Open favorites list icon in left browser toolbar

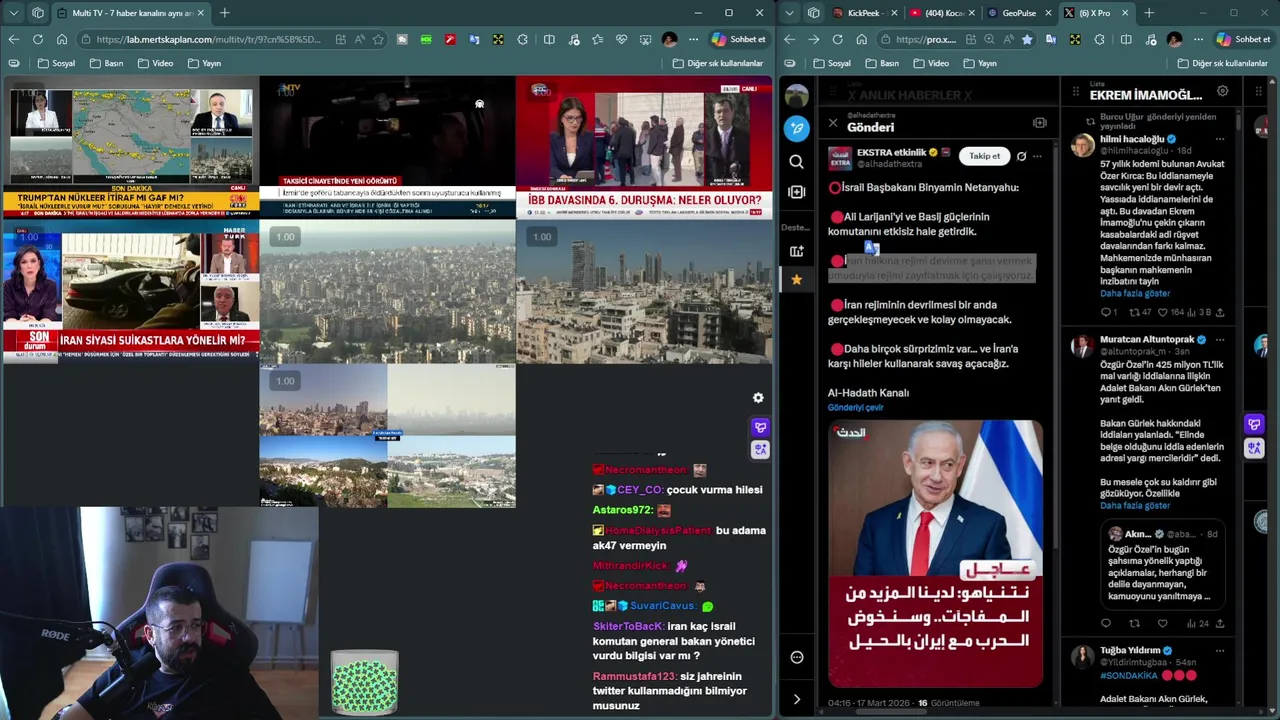click(x=597, y=39)
